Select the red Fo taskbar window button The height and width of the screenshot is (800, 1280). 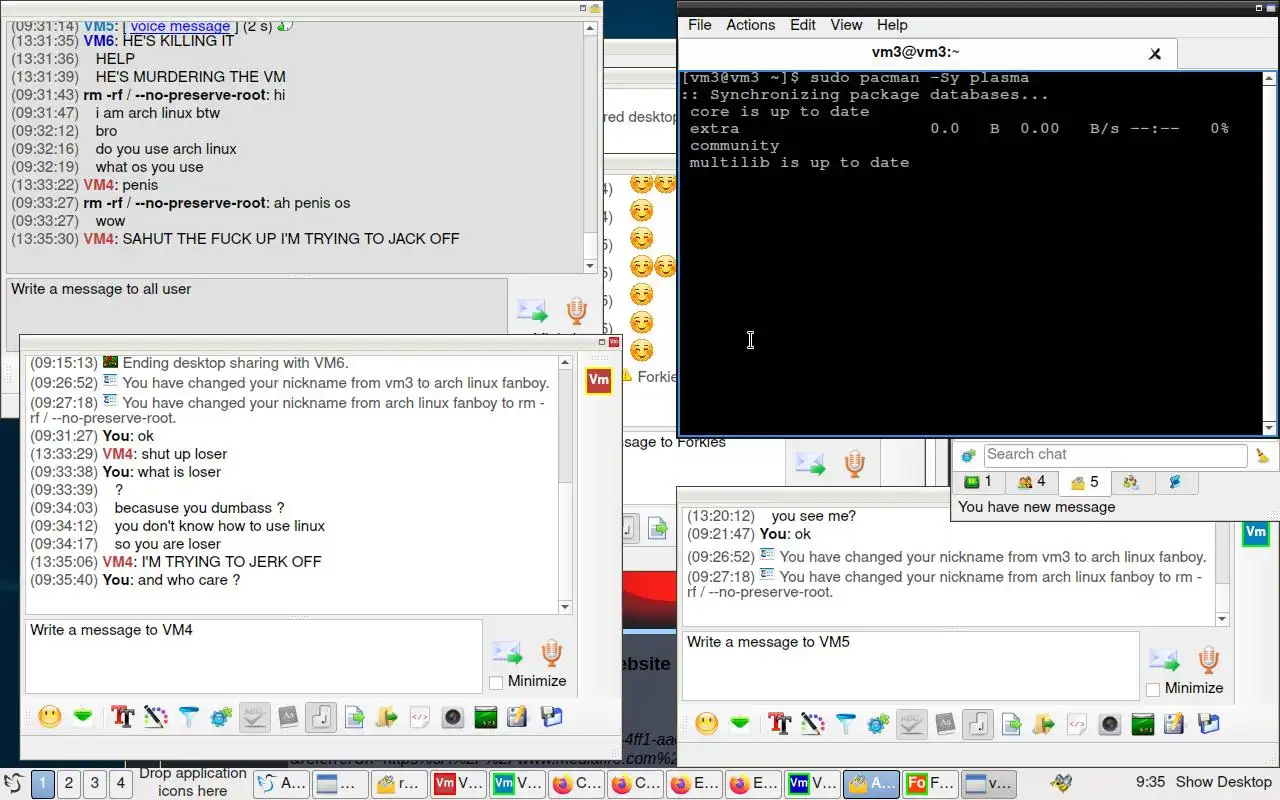click(930, 784)
